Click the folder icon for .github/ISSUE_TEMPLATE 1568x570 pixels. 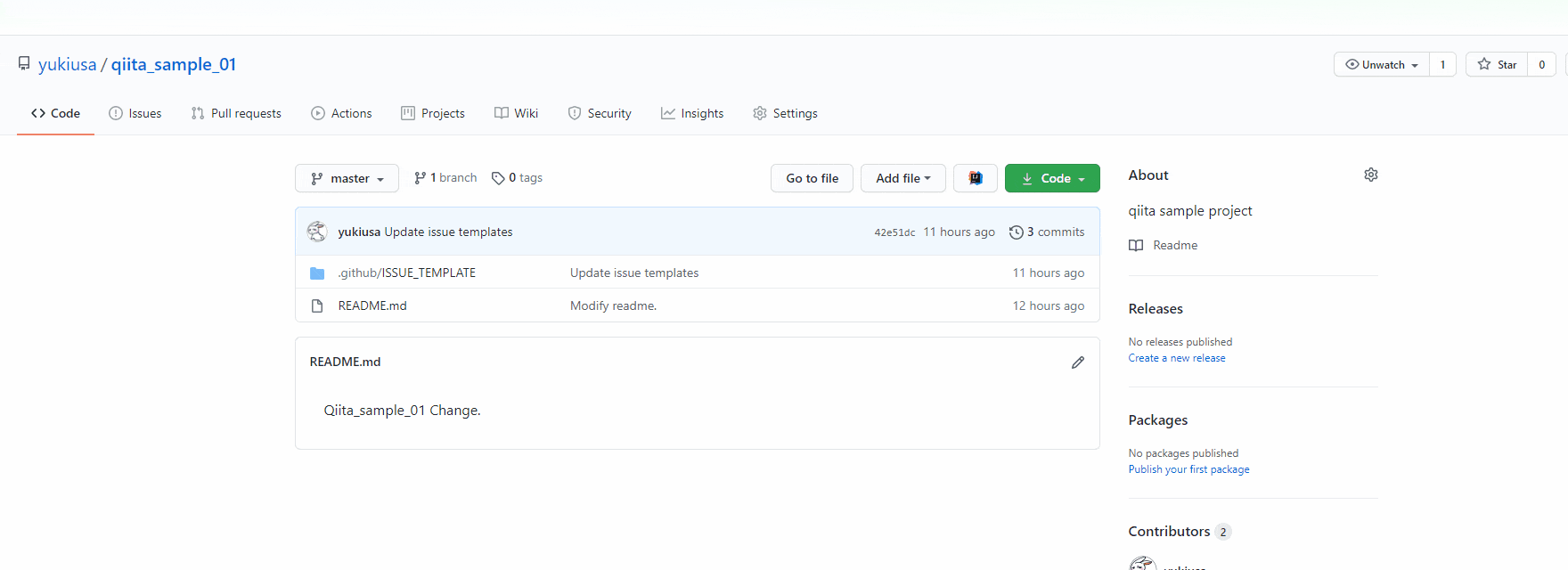tap(317, 273)
